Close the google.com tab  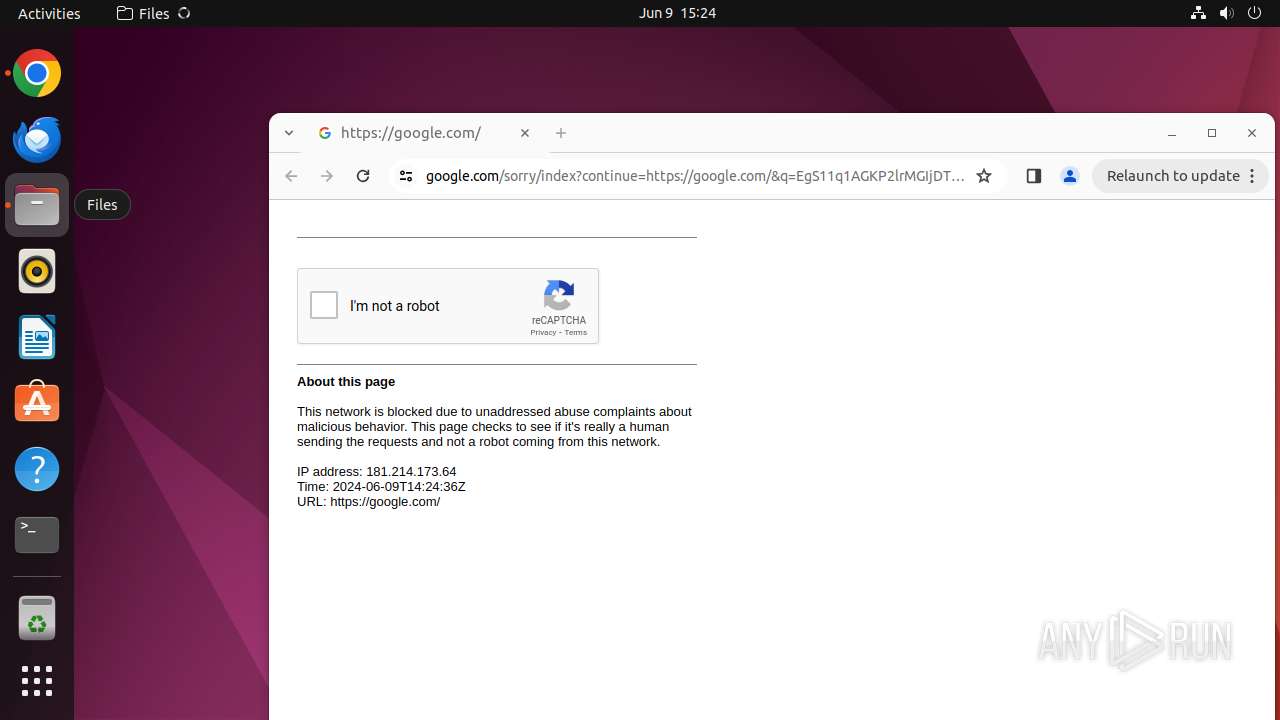(x=525, y=133)
